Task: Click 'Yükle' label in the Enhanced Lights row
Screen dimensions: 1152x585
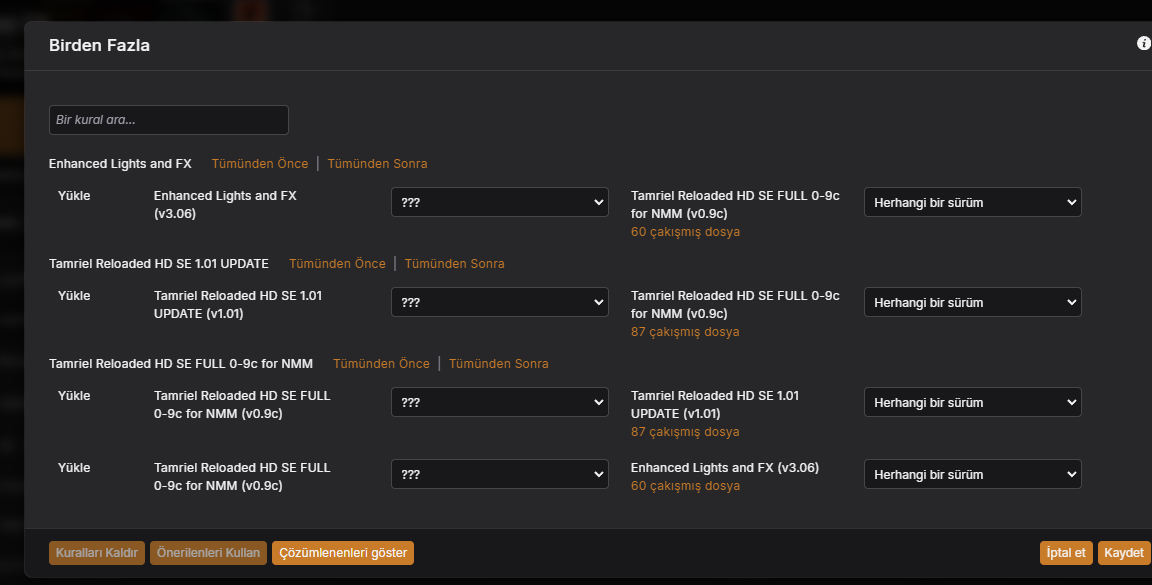Action: coord(74,195)
